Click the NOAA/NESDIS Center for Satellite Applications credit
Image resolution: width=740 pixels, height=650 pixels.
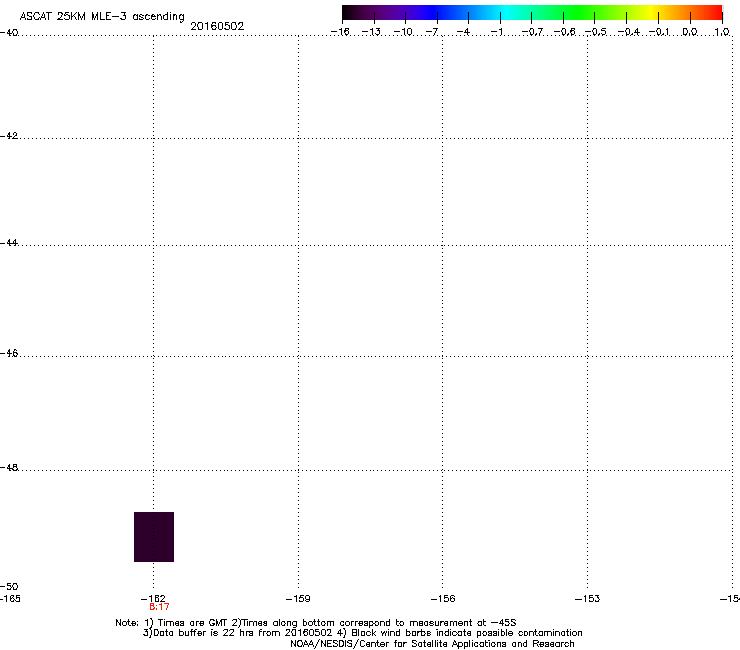432,644
